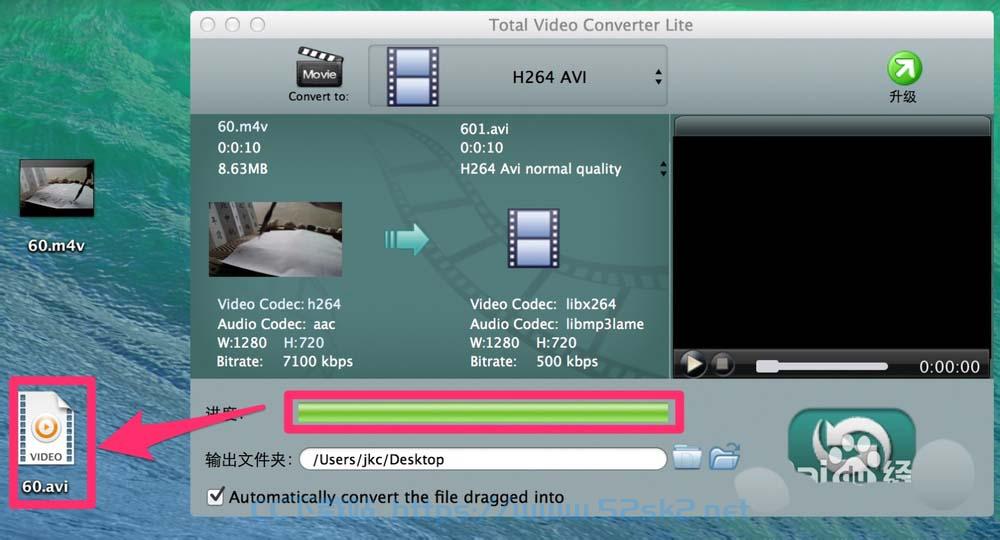Select the 60.m4v source video thumbnail

click(276, 239)
